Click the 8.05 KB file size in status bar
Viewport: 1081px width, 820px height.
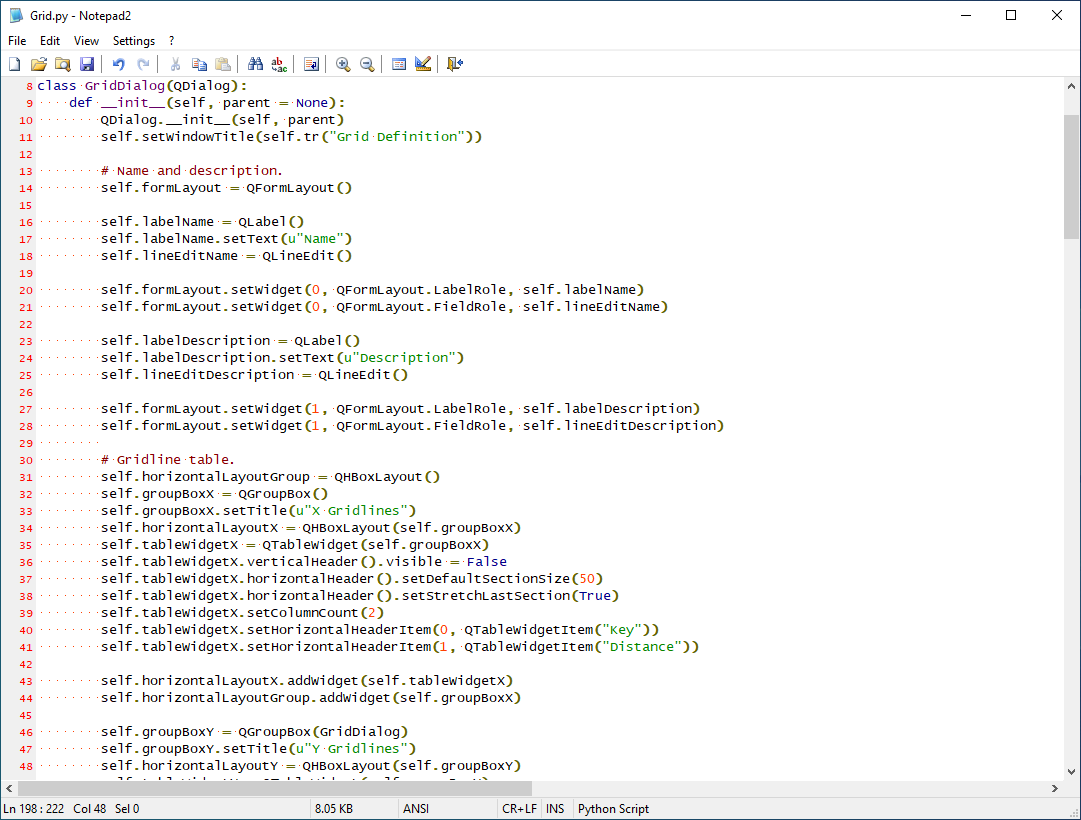click(x=334, y=808)
